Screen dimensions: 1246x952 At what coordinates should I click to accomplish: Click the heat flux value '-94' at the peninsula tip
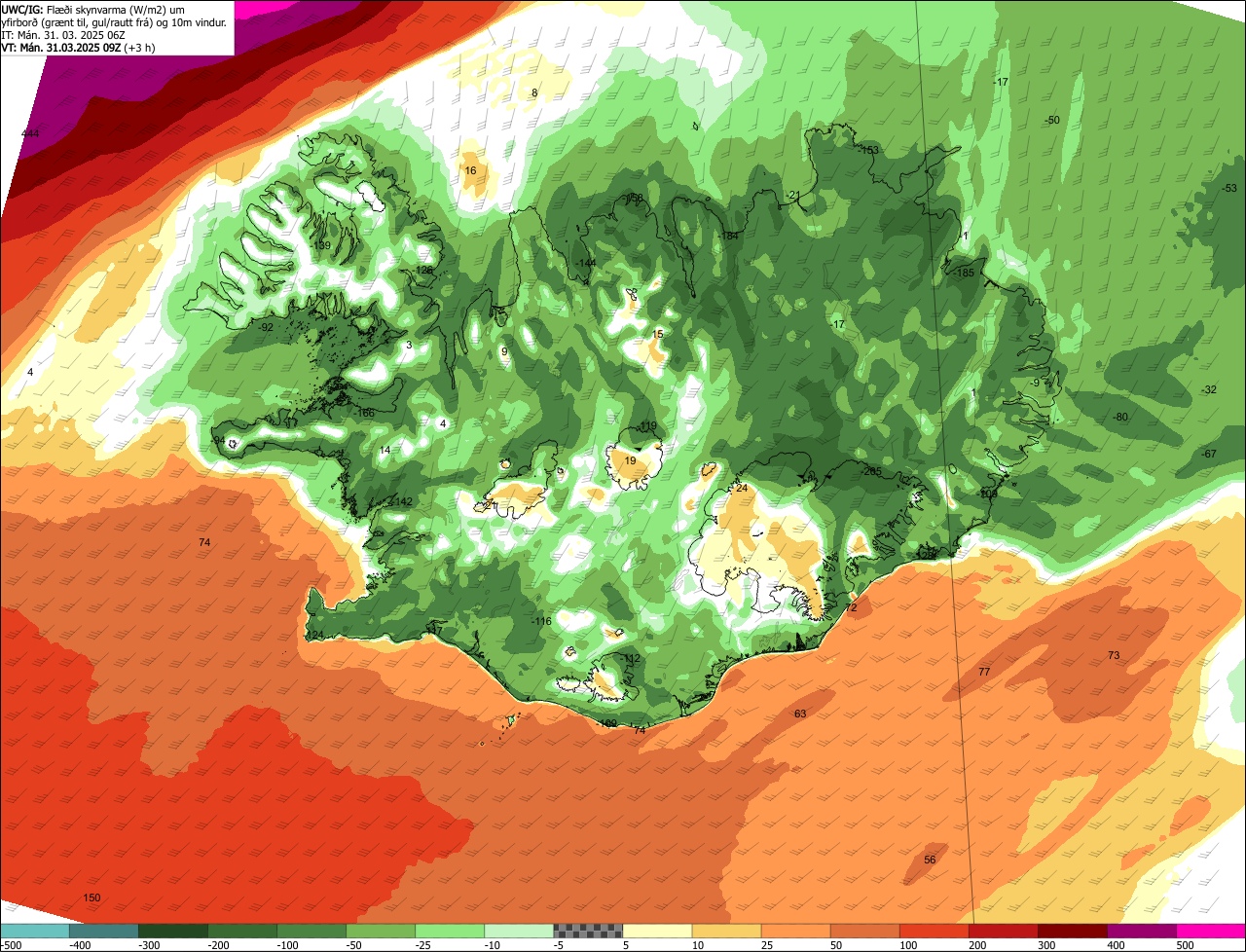pos(219,441)
